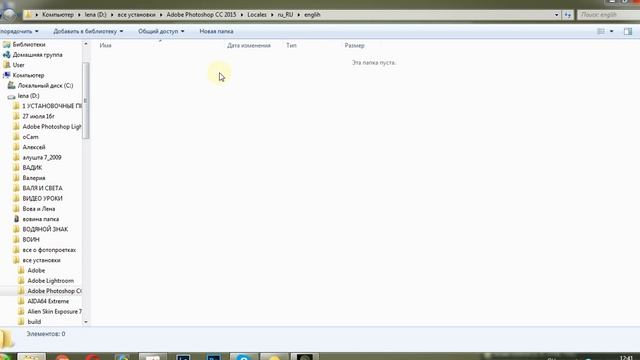
Task: Select Alien Skin Exposure 7 folder
Action: click(54, 311)
